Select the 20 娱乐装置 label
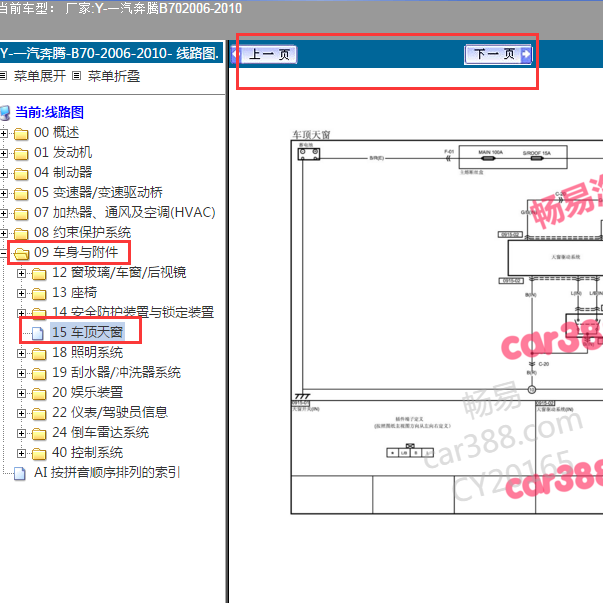This screenshot has width=603, height=603. 88,392
